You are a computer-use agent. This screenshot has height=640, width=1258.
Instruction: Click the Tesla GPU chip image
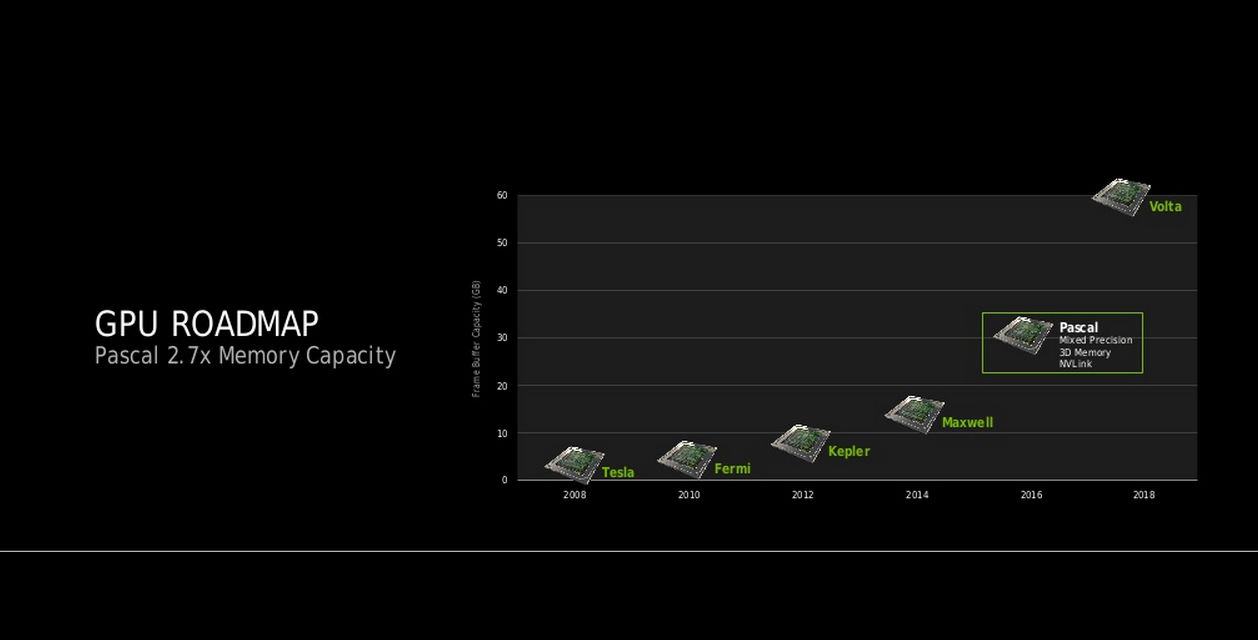click(x=574, y=465)
